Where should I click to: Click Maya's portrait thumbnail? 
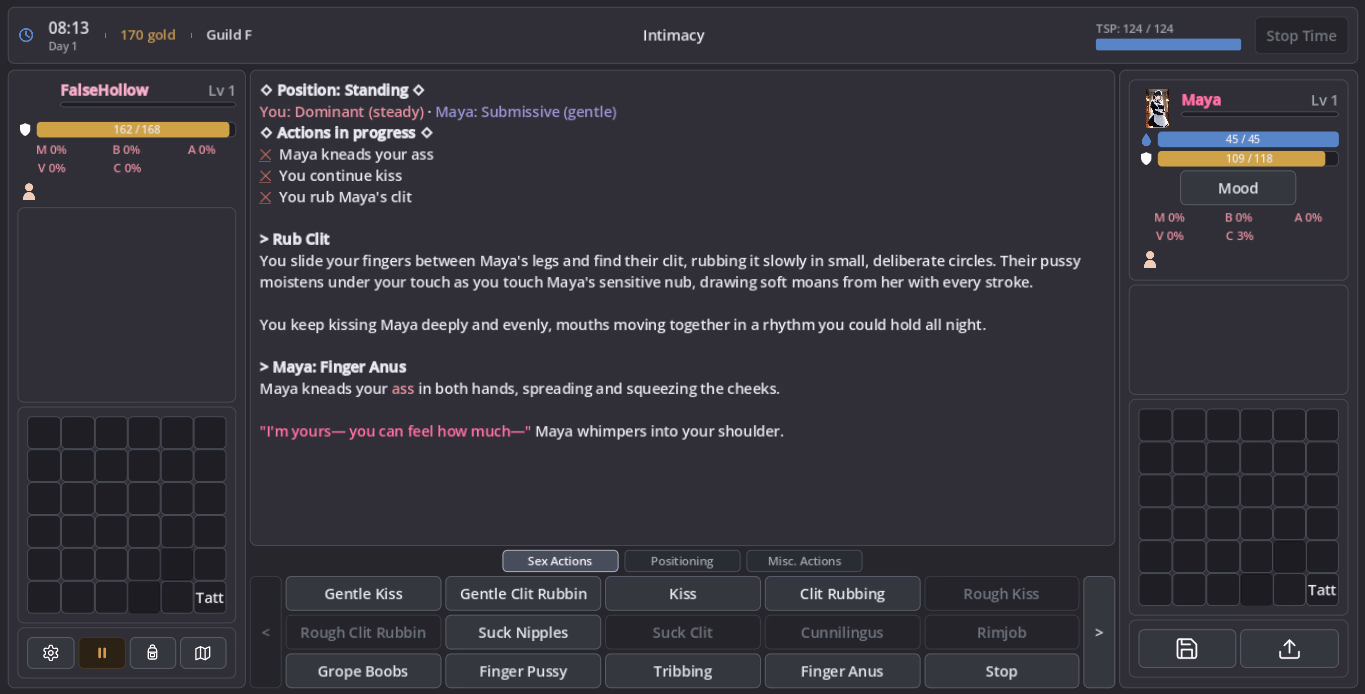1157,108
